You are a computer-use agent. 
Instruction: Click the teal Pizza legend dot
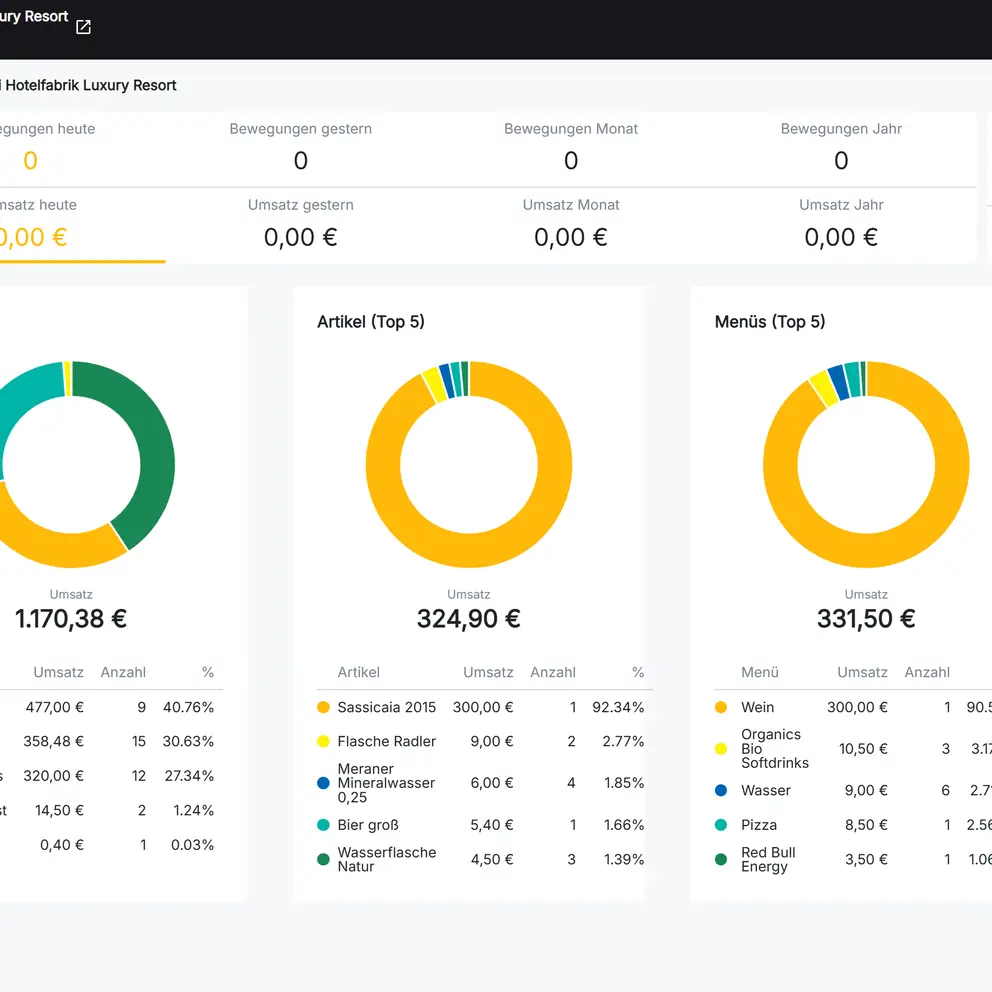(x=722, y=825)
